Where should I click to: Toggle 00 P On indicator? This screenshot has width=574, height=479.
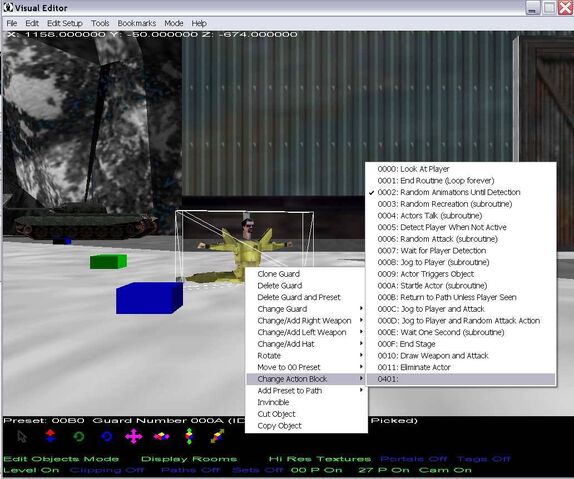(x=317, y=470)
